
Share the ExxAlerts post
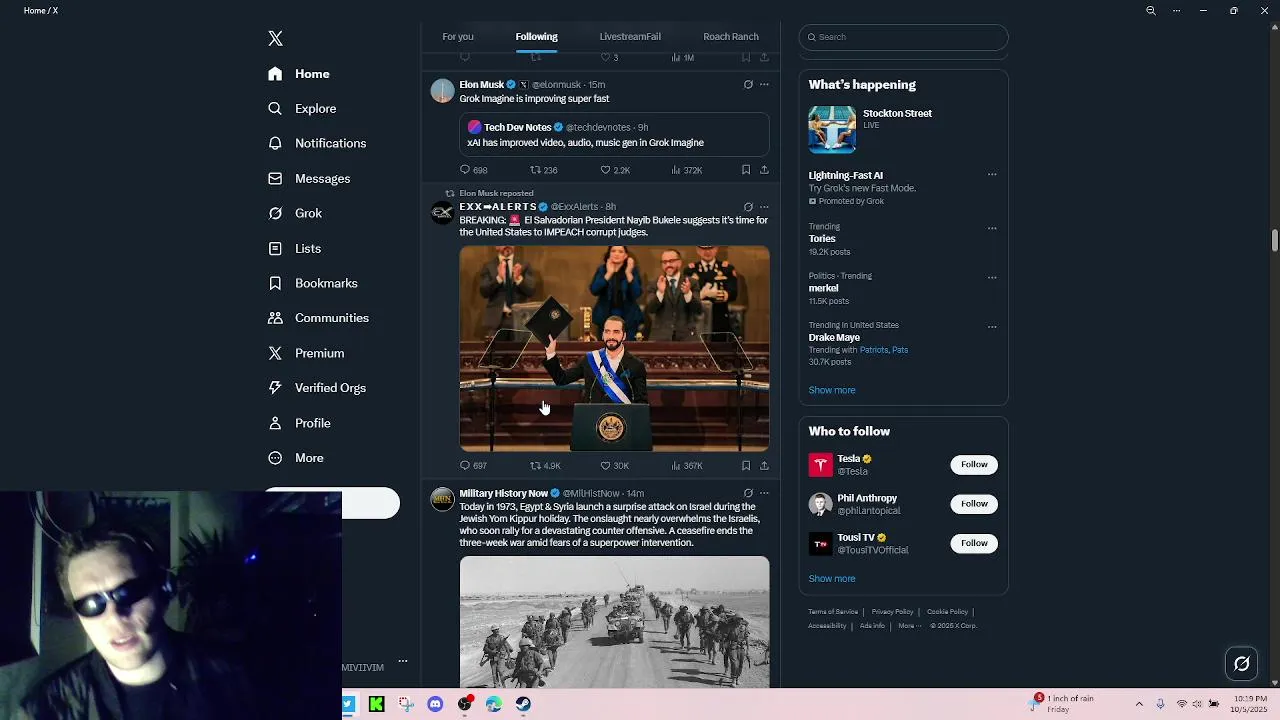764,466
